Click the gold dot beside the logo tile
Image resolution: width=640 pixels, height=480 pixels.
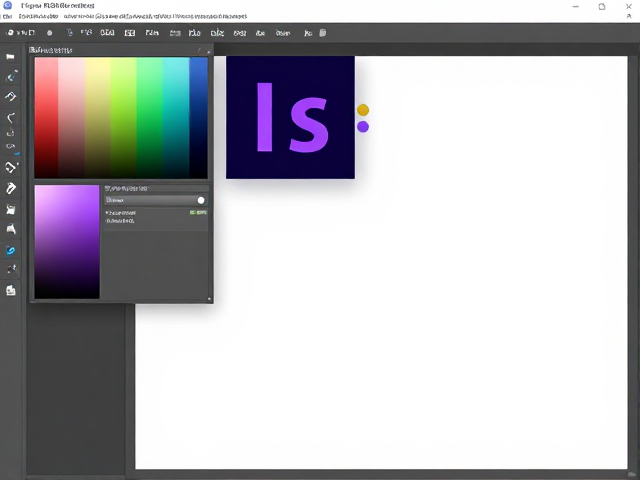tap(363, 110)
